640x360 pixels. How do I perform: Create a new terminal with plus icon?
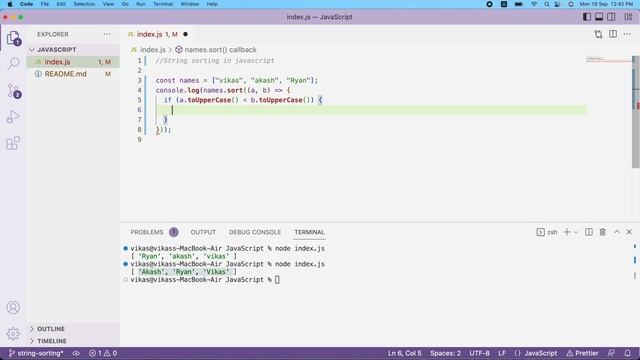[x=567, y=232]
